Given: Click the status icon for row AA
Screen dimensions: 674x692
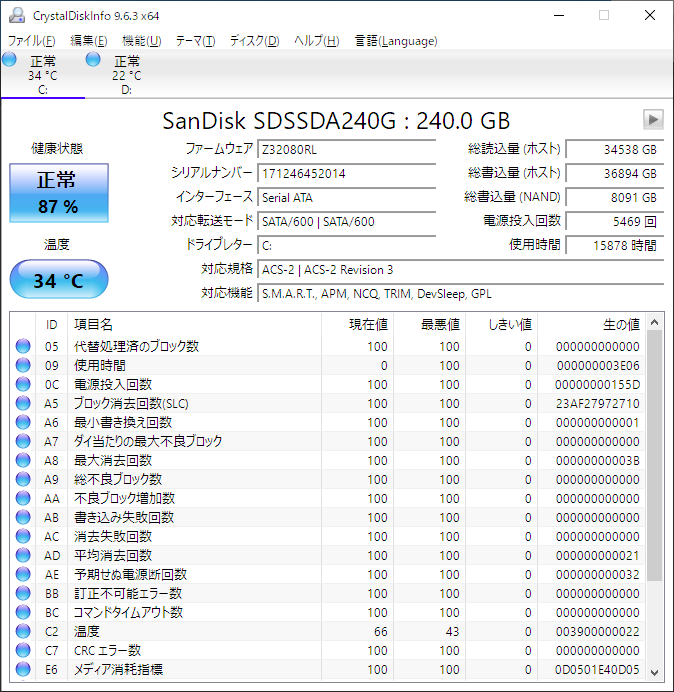Looking at the screenshot, I should [23, 498].
